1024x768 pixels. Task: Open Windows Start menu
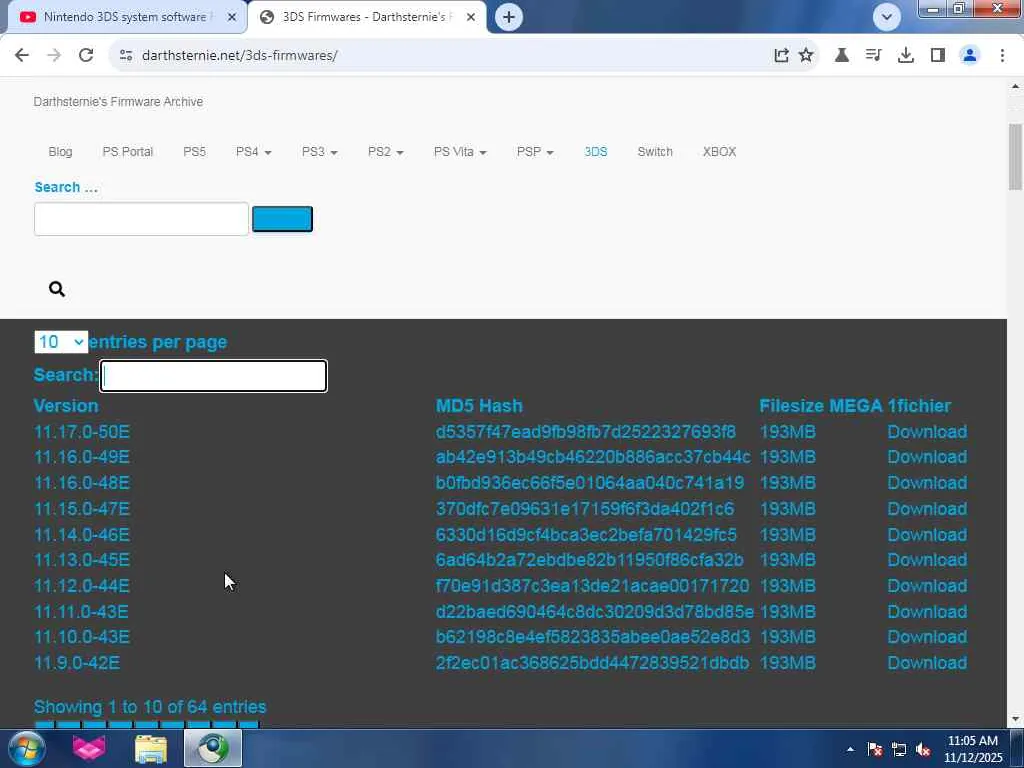coord(26,748)
